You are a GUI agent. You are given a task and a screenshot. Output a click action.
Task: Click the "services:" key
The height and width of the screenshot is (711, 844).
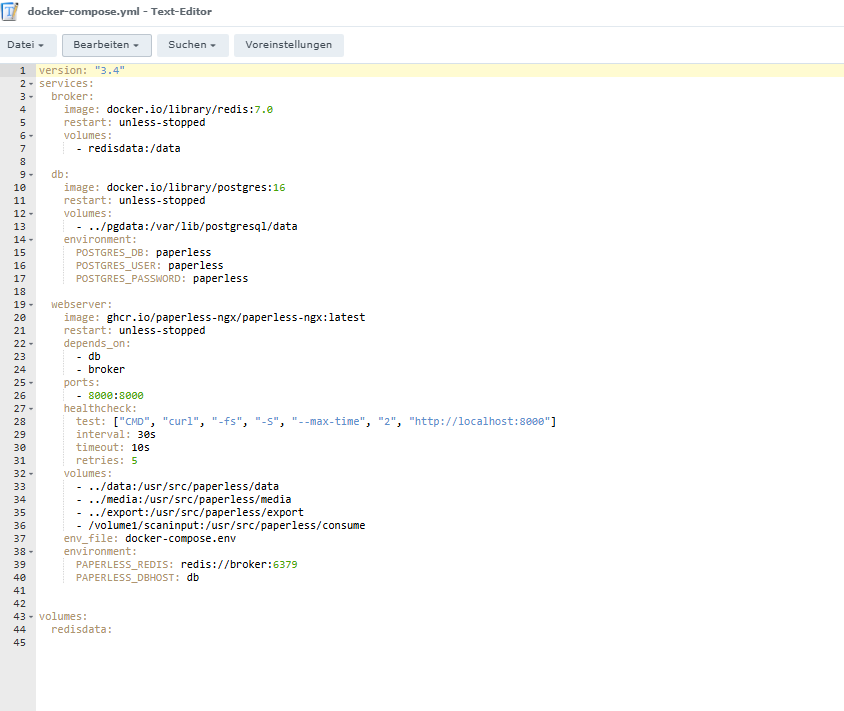[67, 84]
